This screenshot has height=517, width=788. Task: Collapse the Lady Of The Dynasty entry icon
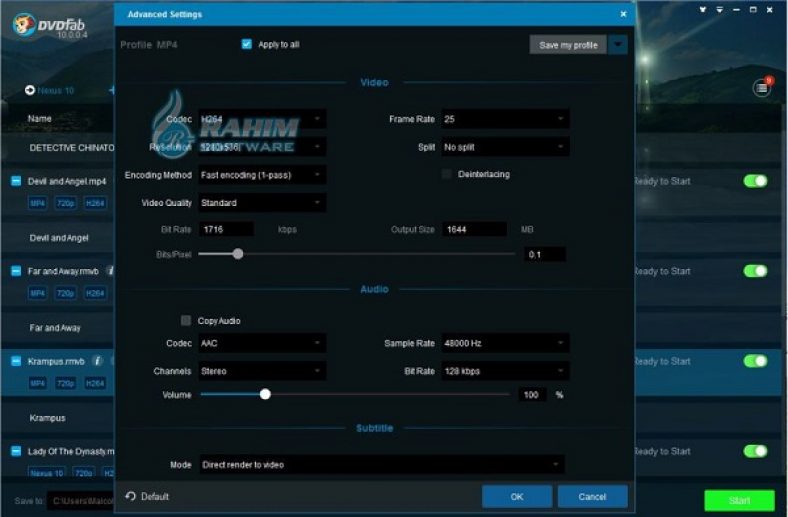coord(16,451)
